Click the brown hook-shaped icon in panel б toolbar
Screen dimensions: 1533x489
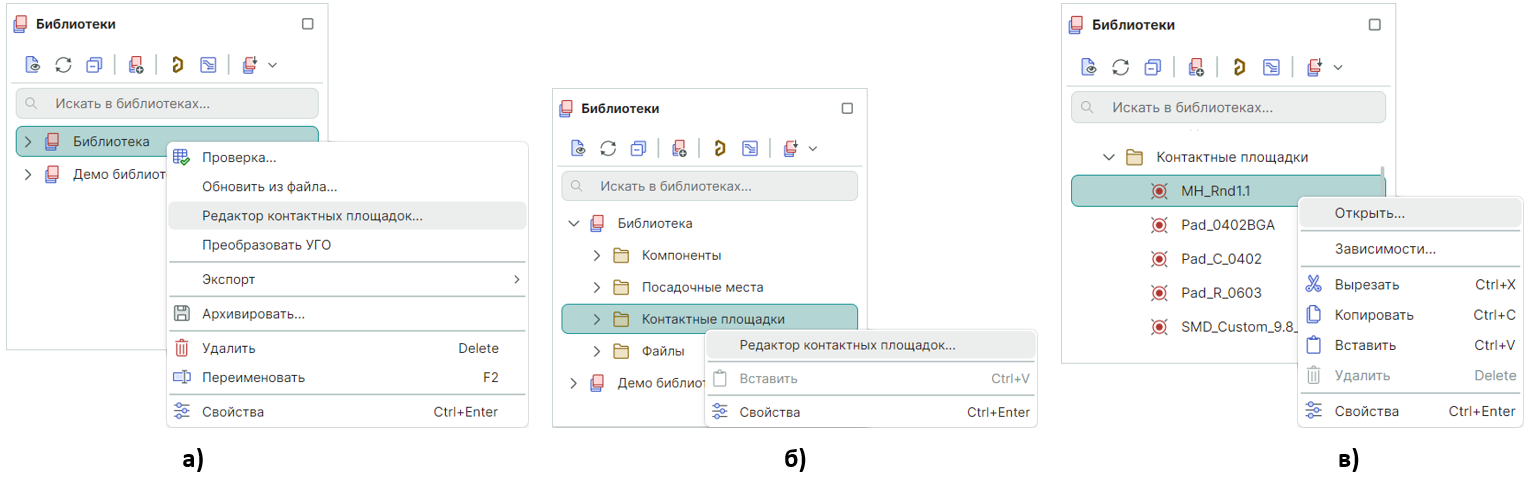[718, 149]
